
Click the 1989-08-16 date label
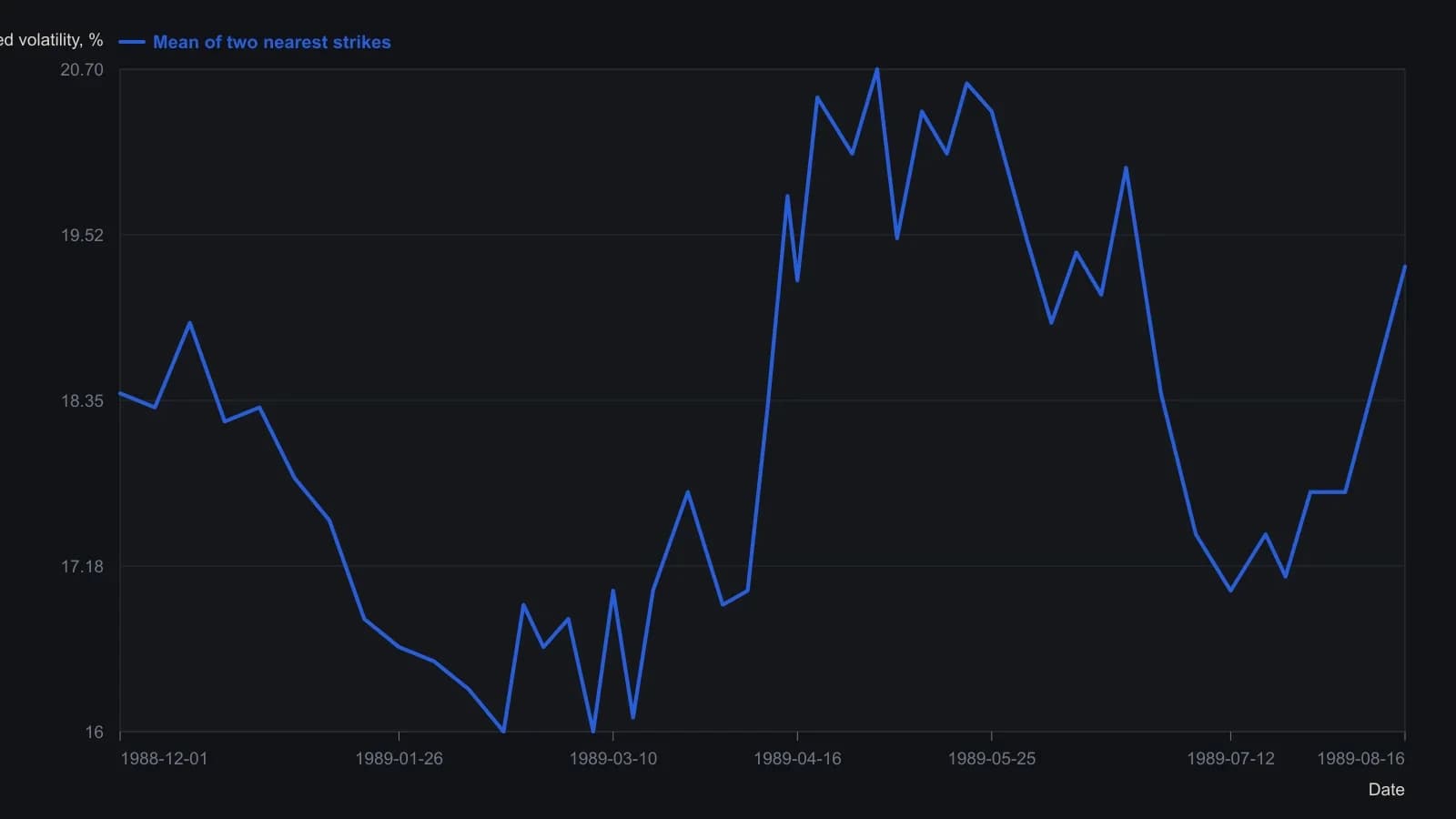pyautogui.click(x=1360, y=758)
